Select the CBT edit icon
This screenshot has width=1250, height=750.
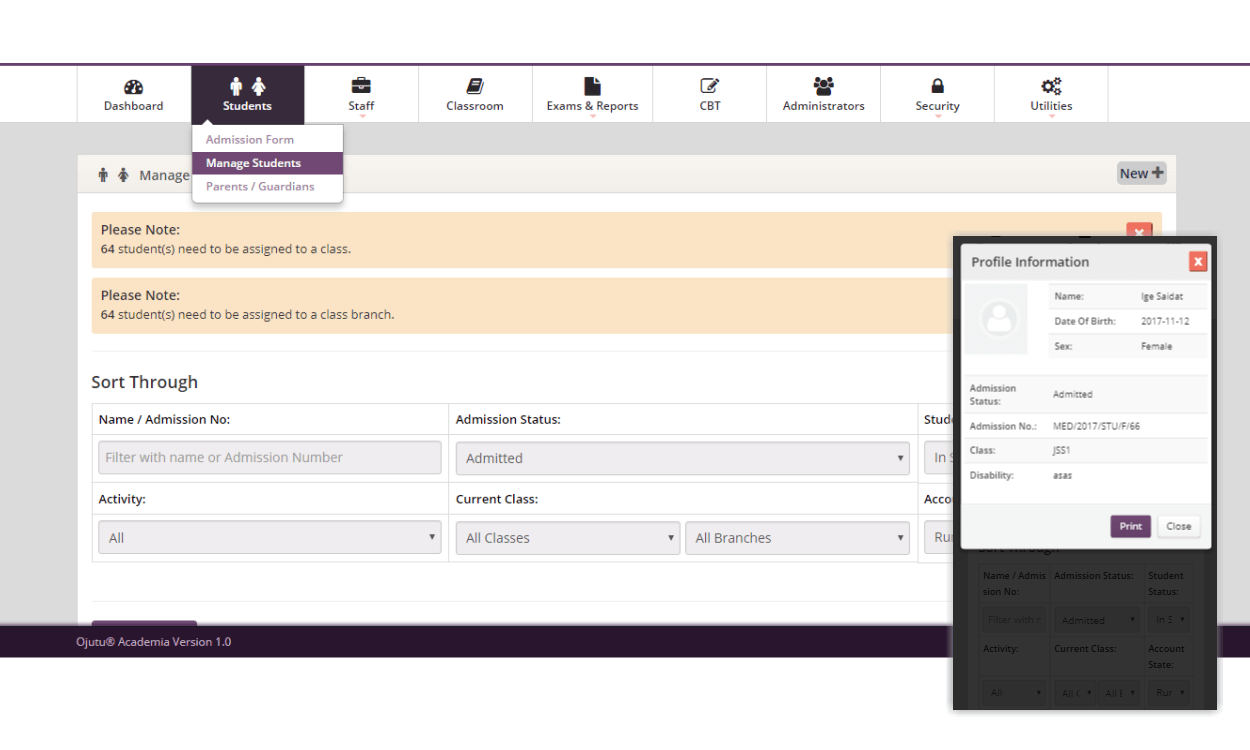pos(710,87)
